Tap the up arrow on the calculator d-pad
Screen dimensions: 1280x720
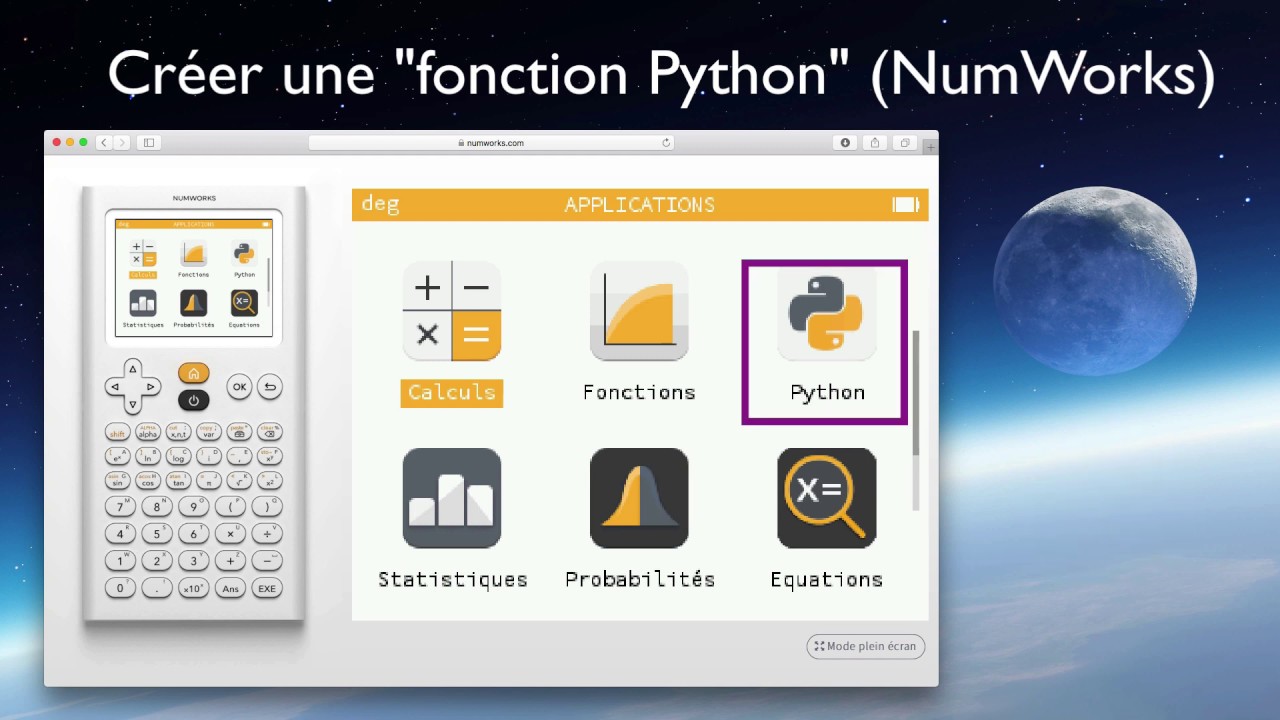pos(133,369)
